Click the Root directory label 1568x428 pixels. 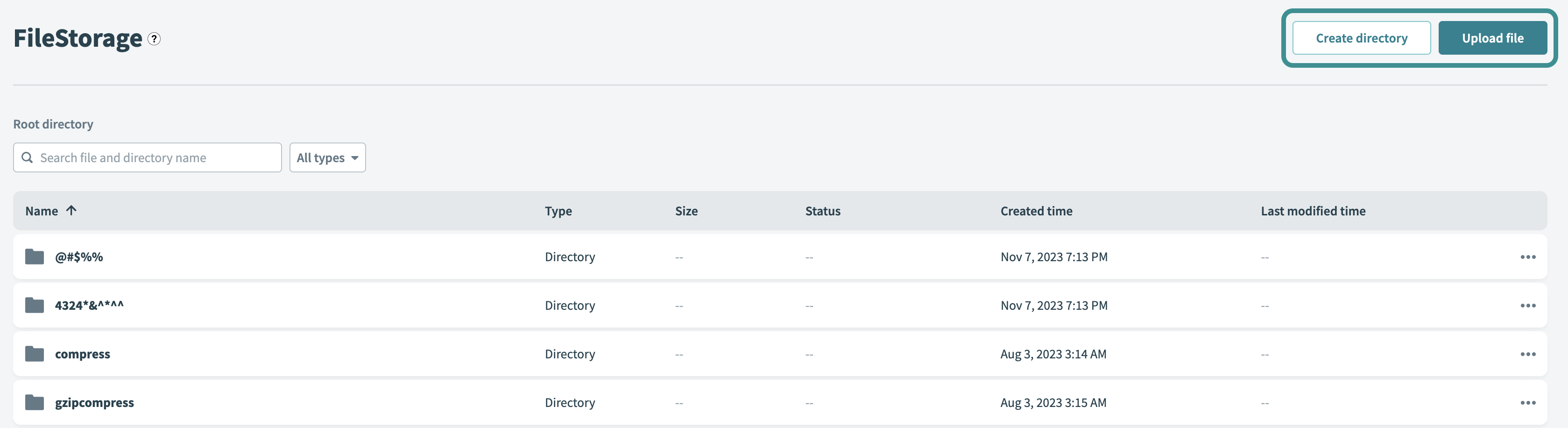(53, 124)
